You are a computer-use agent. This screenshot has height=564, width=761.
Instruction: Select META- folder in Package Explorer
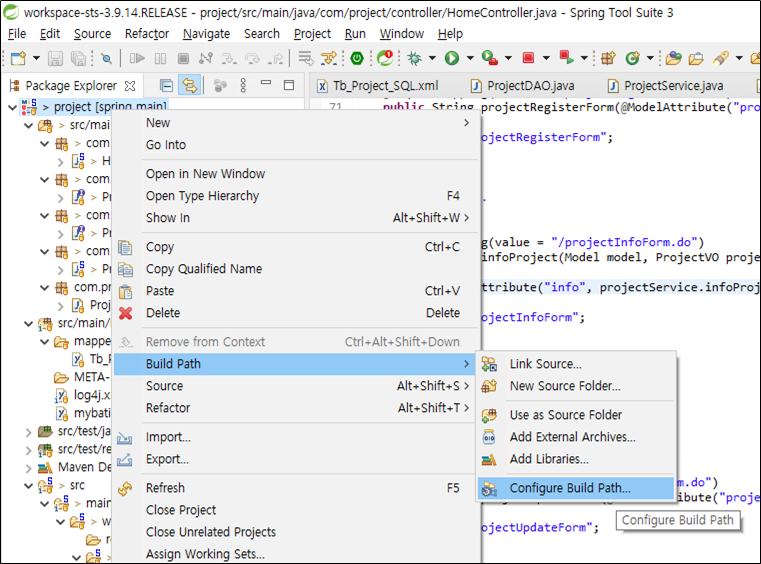[x=82, y=378]
